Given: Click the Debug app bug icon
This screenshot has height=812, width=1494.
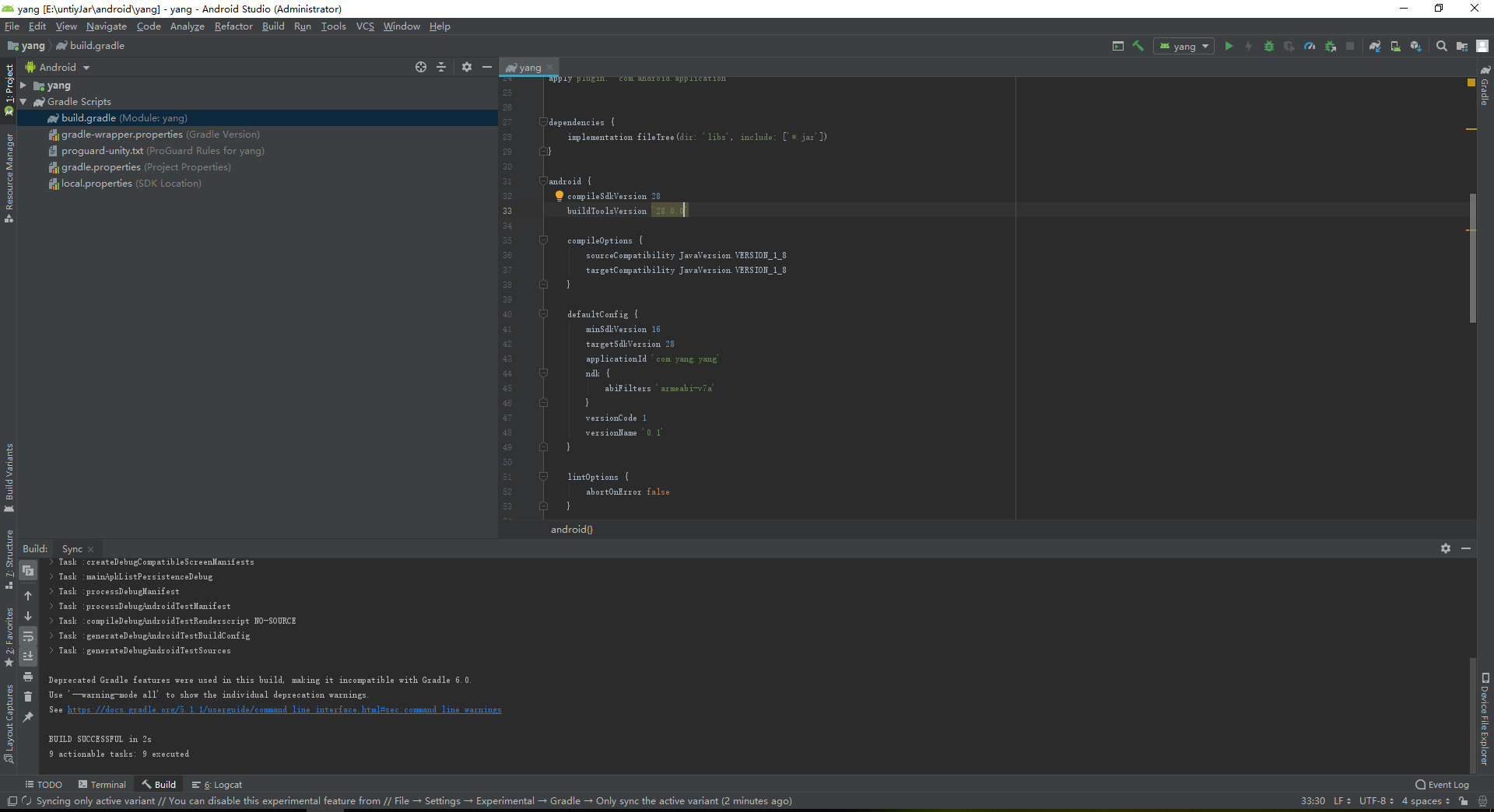Looking at the screenshot, I should point(1269,46).
